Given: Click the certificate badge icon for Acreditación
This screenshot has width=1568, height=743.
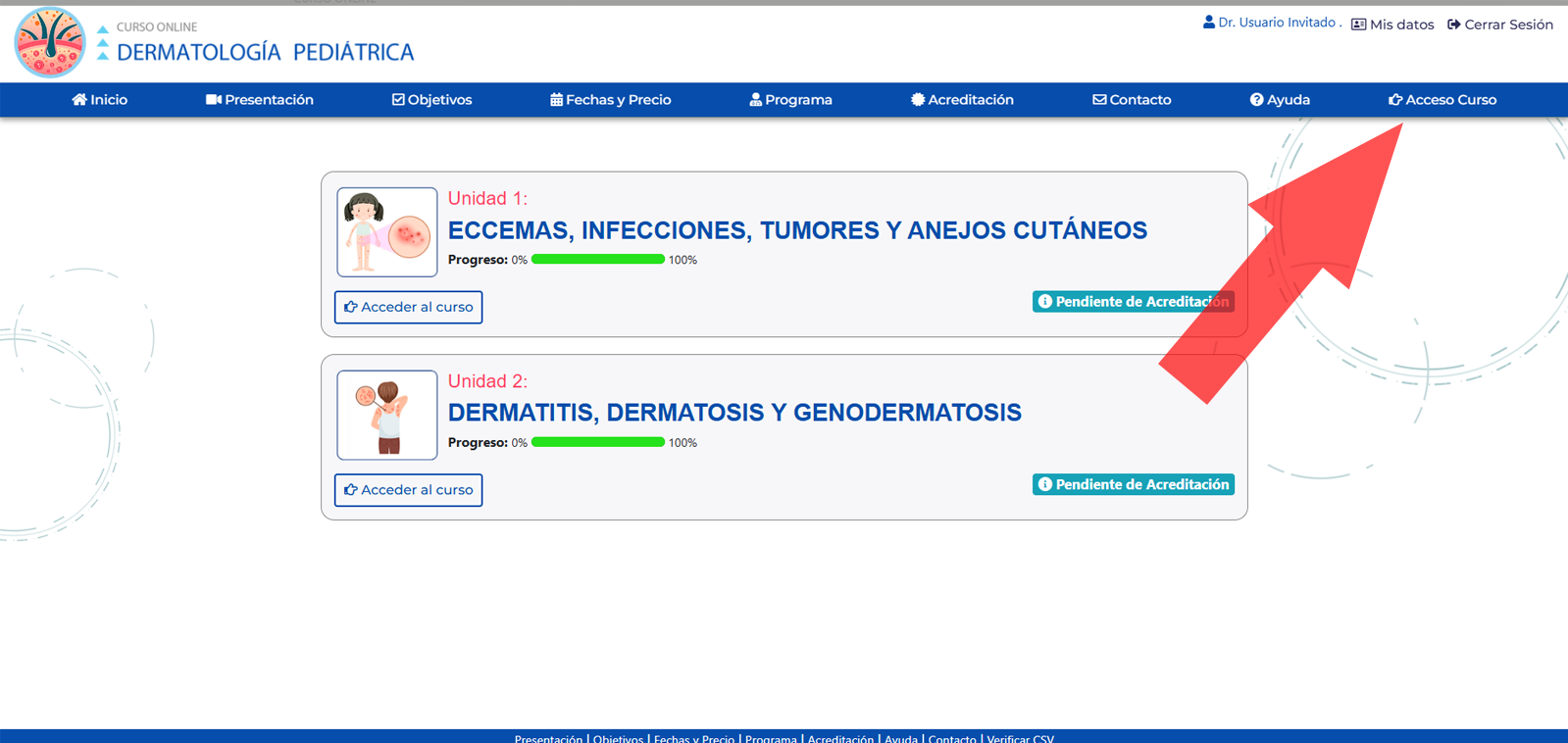Looking at the screenshot, I should tap(918, 100).
